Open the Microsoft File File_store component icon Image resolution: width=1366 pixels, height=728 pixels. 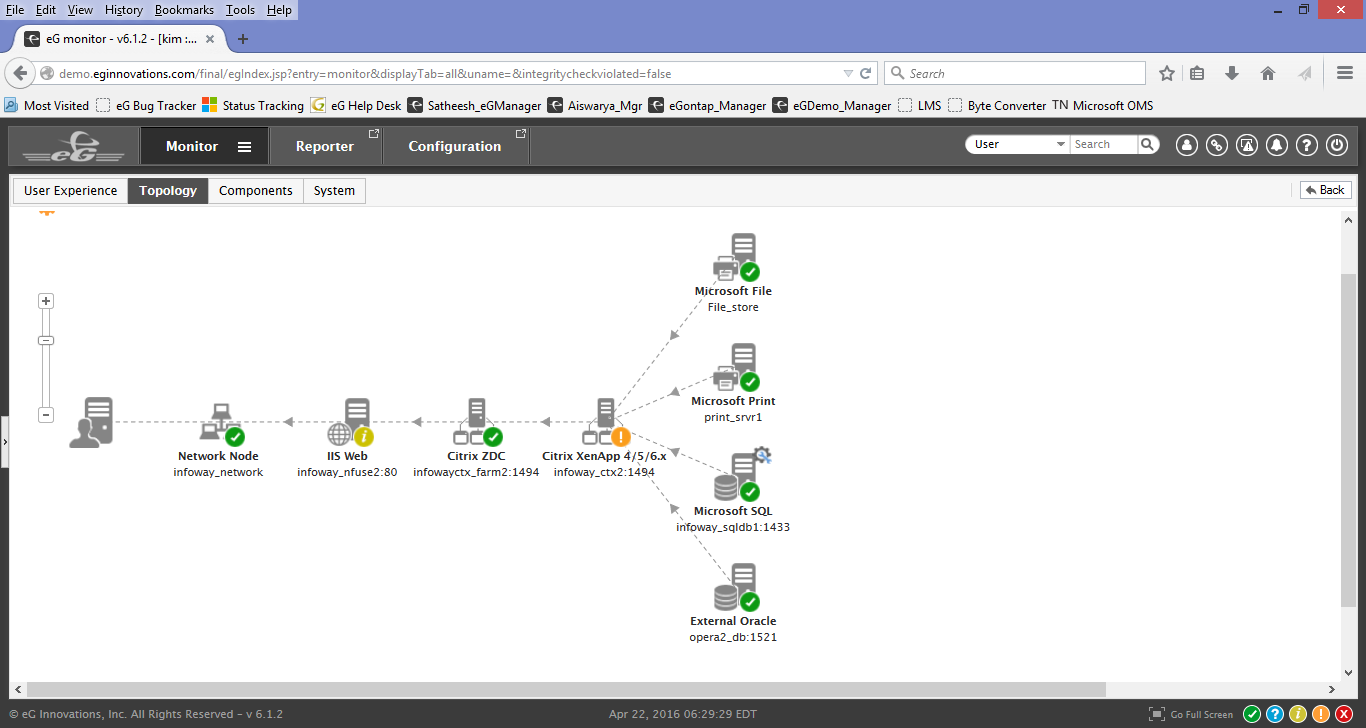click(736, 258)
